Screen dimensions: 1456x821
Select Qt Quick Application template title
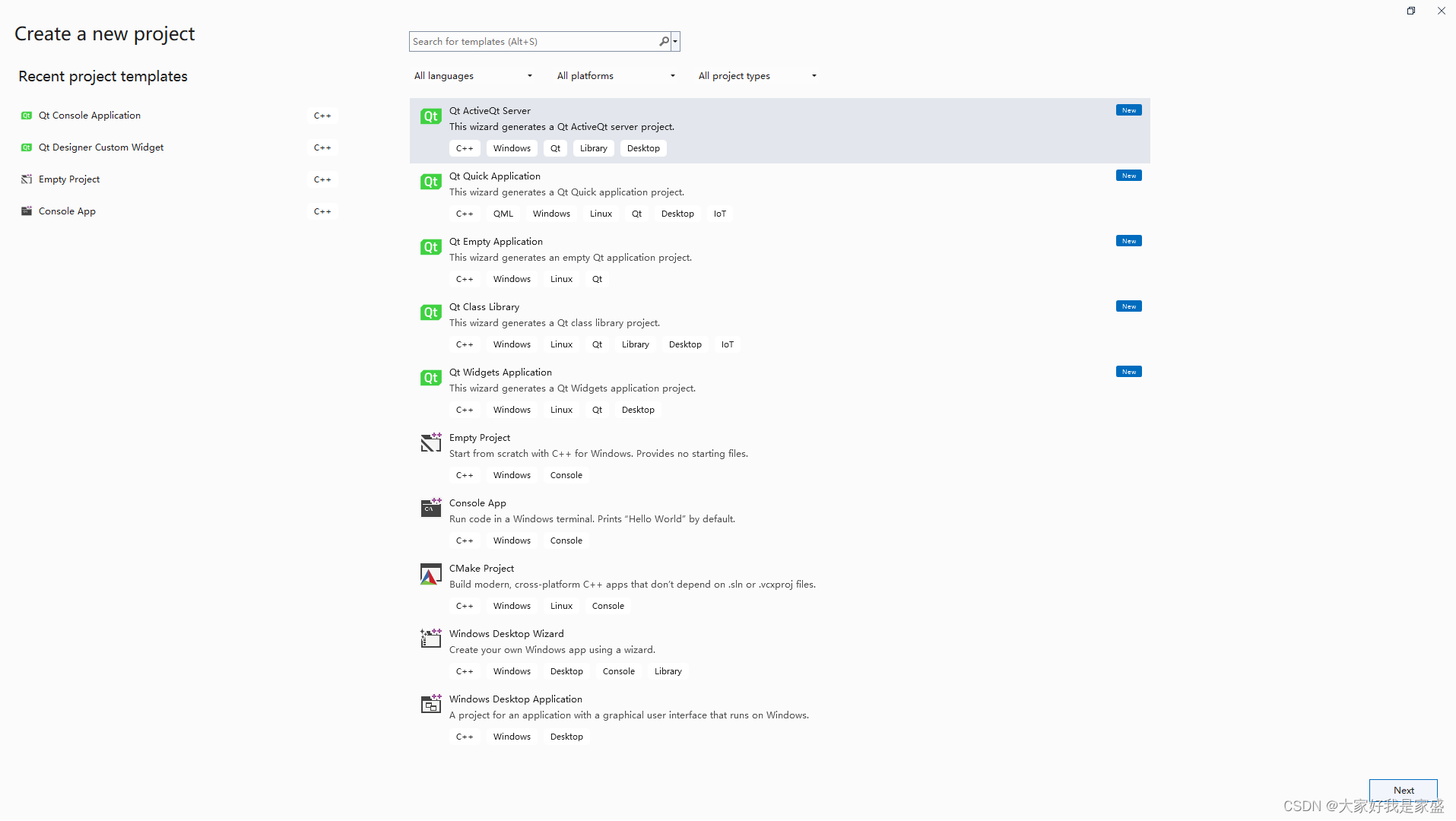pos(495,176)
